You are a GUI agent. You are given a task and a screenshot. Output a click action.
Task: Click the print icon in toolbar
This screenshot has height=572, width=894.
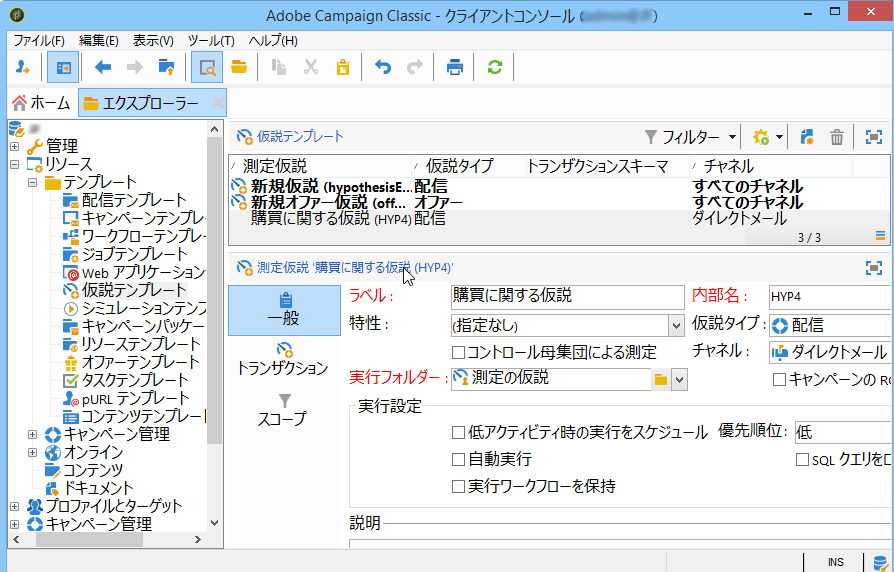pos(454,68)
